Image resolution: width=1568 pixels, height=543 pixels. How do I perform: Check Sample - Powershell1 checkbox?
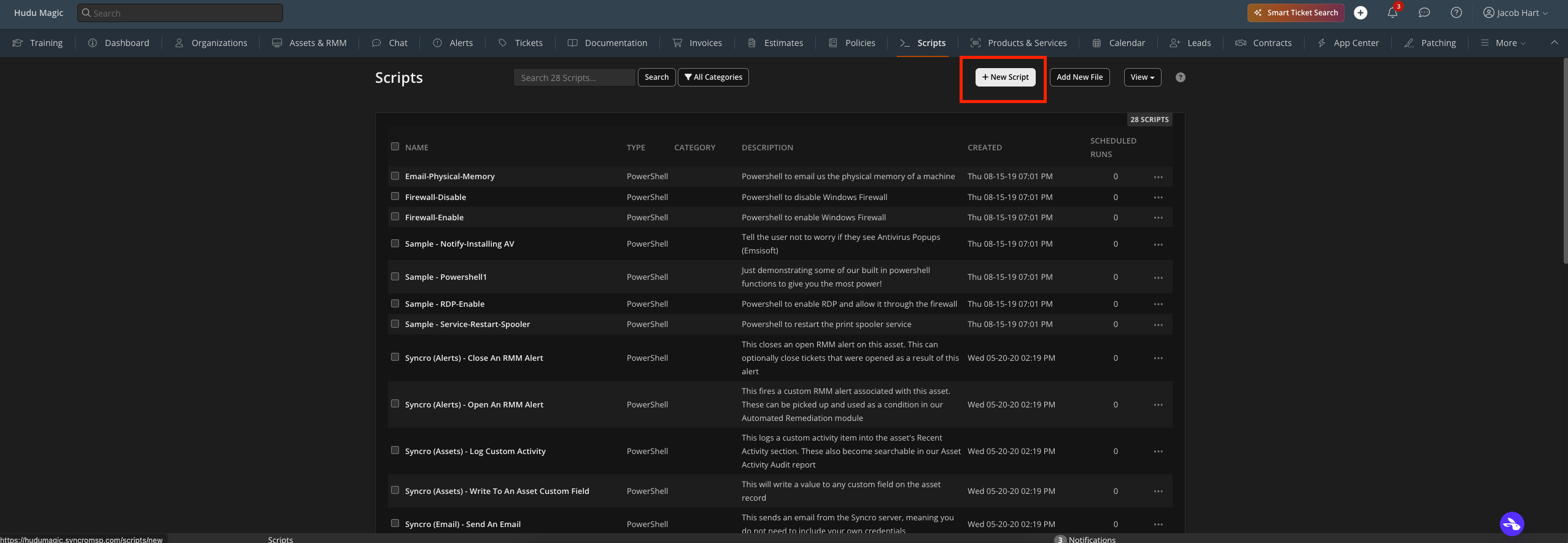point(395,277)
